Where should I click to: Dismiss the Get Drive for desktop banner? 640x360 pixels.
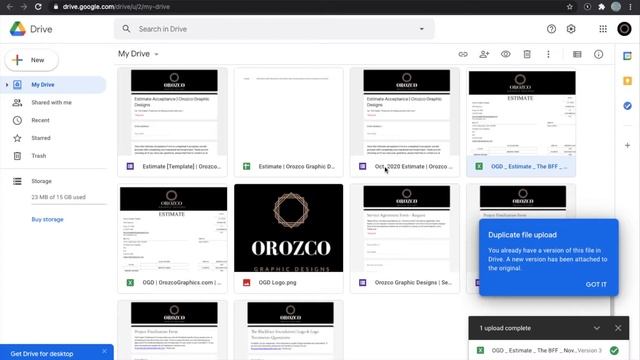coord(104,351)
